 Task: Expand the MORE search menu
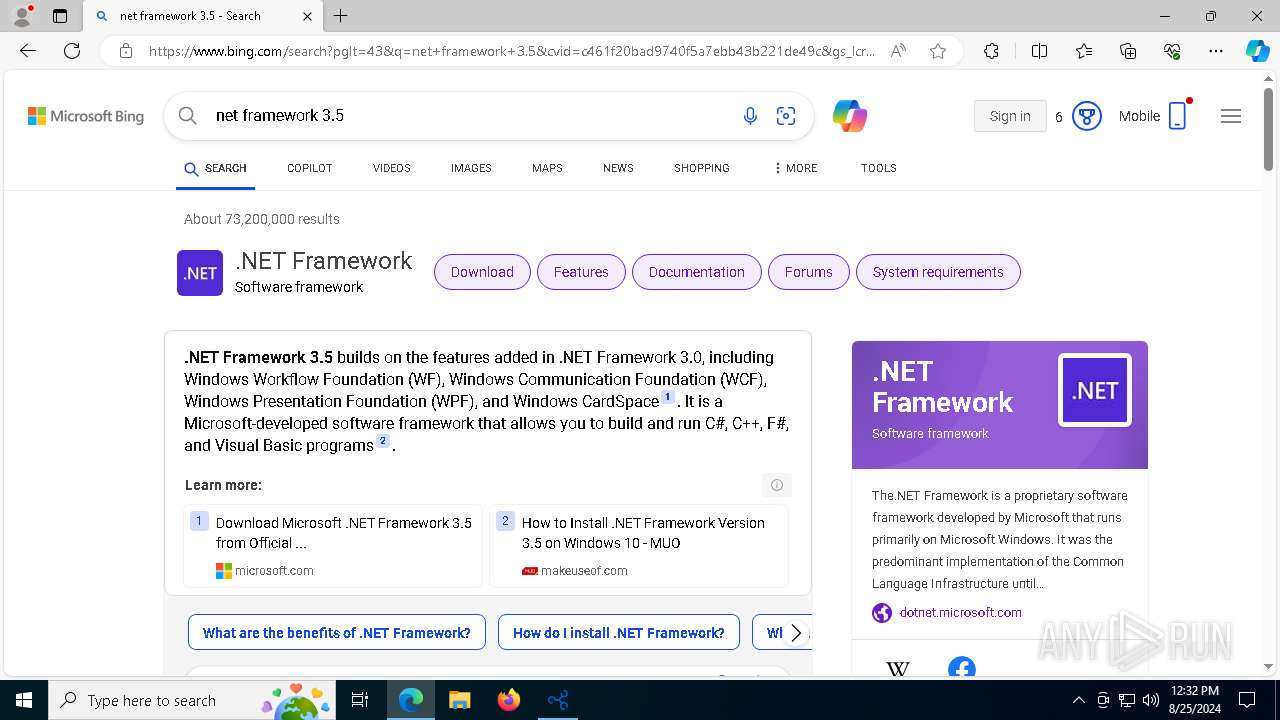pyautogui.click(x=796, y=168)
